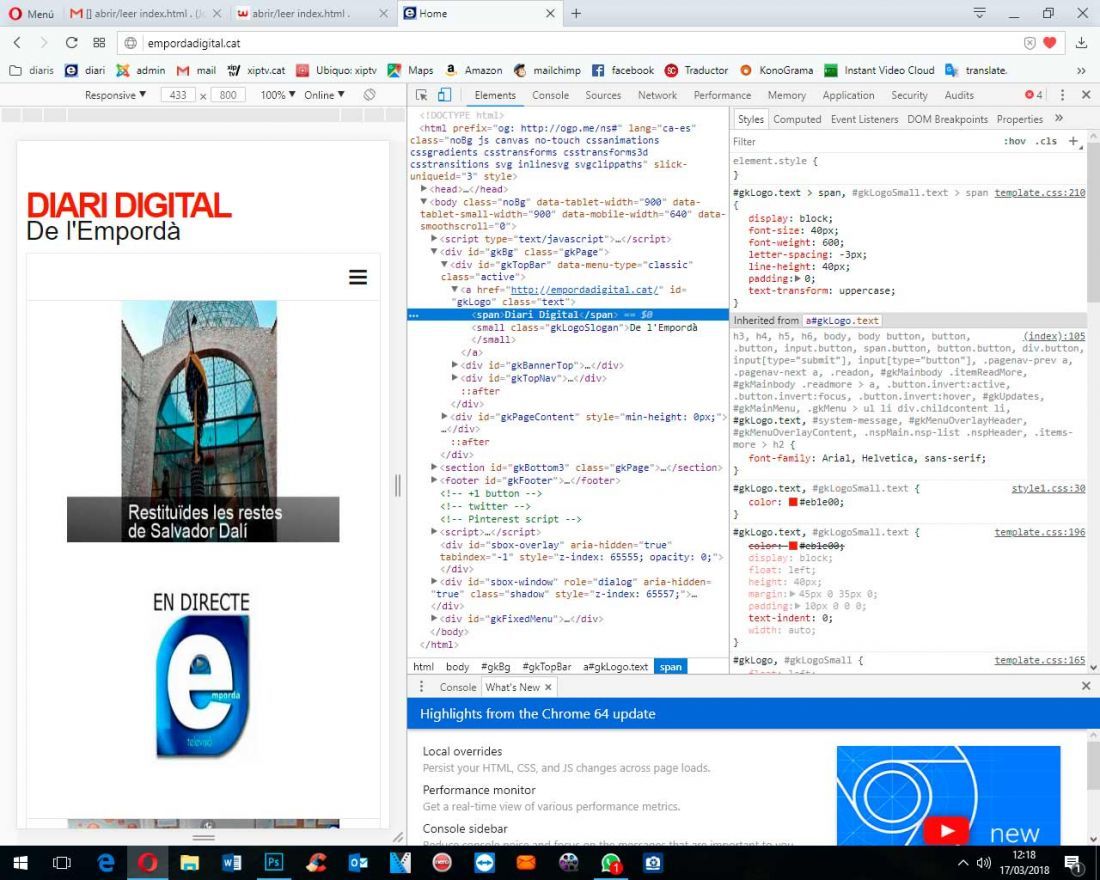Open the drawer three-dot menu beside Console

tap(421, 686)
